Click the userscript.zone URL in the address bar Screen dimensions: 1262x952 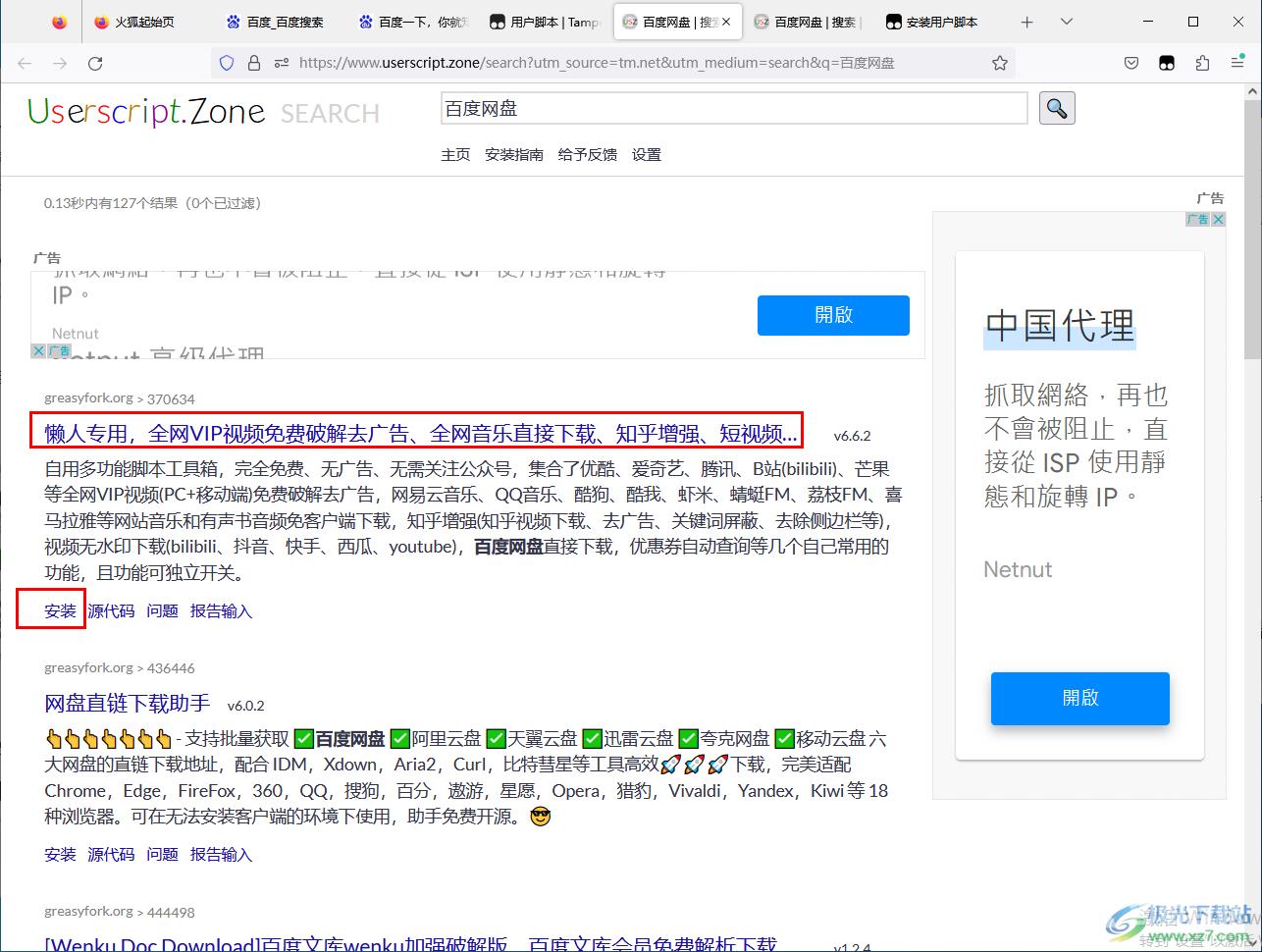[x=597, y=63]
